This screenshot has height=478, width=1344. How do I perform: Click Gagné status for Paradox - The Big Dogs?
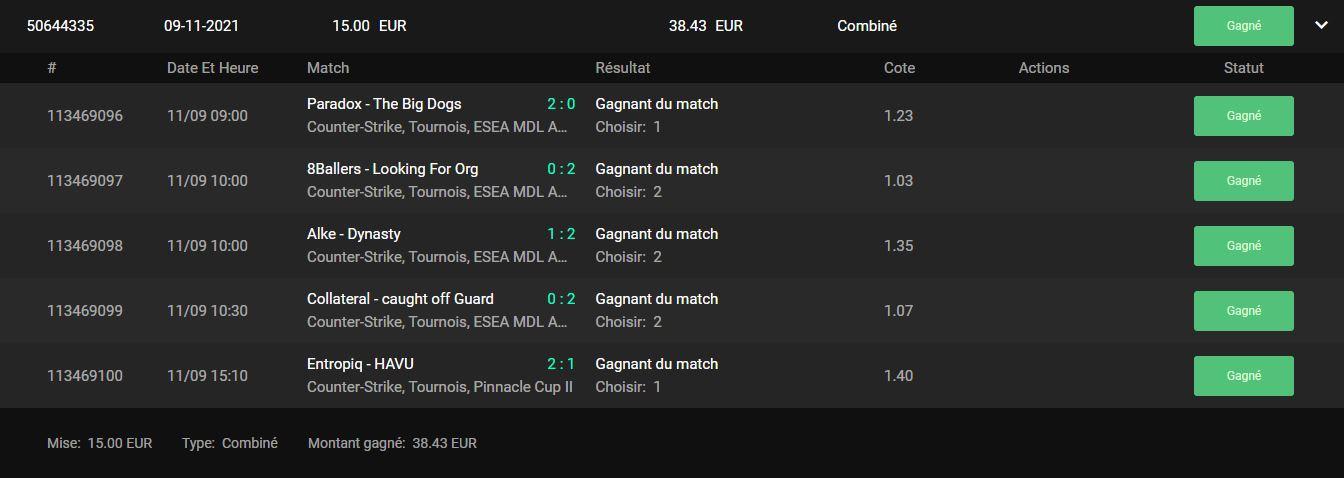[x=1243, y=116]
